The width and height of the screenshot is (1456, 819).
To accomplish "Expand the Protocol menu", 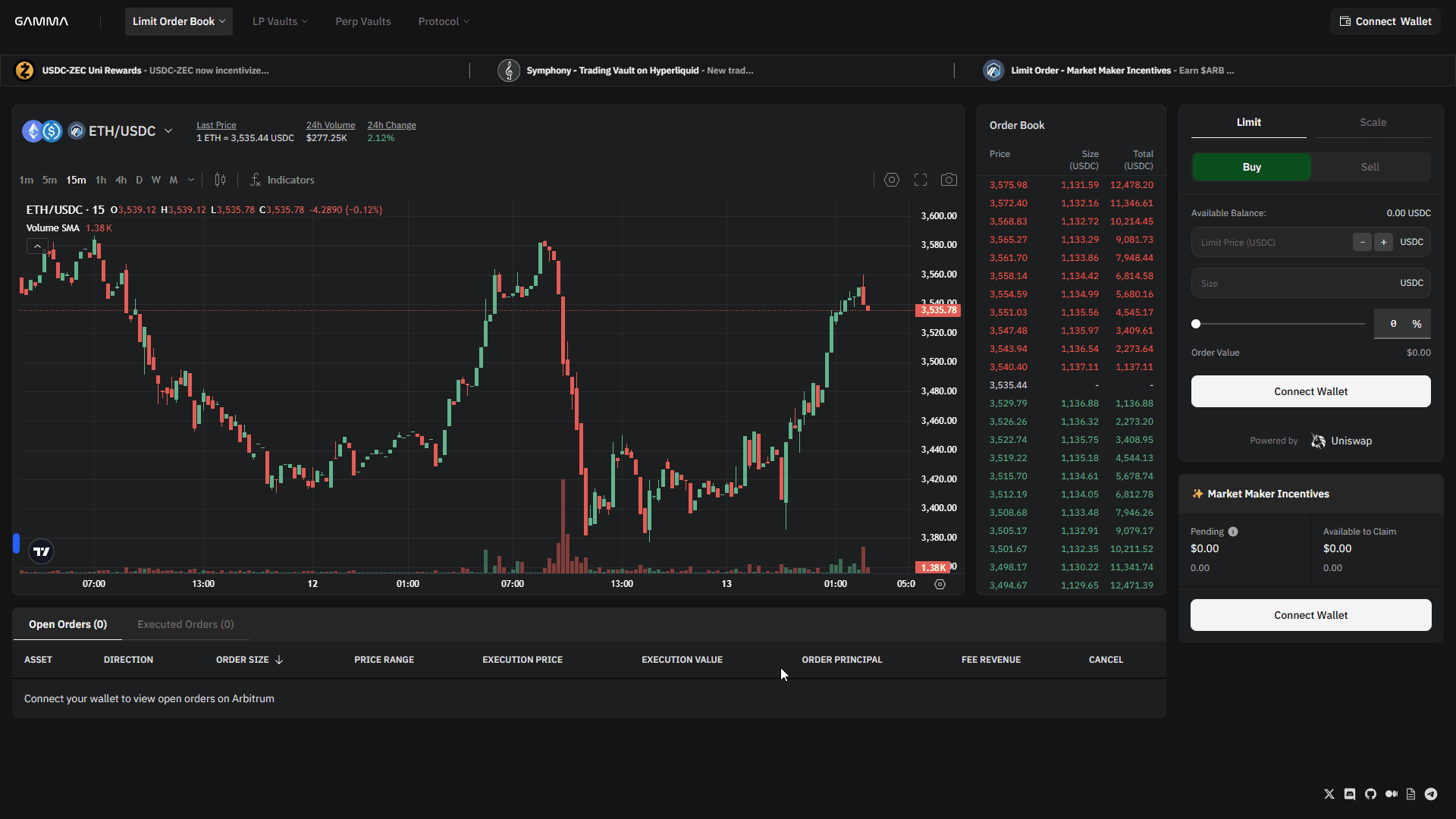I will pos(443,21).
